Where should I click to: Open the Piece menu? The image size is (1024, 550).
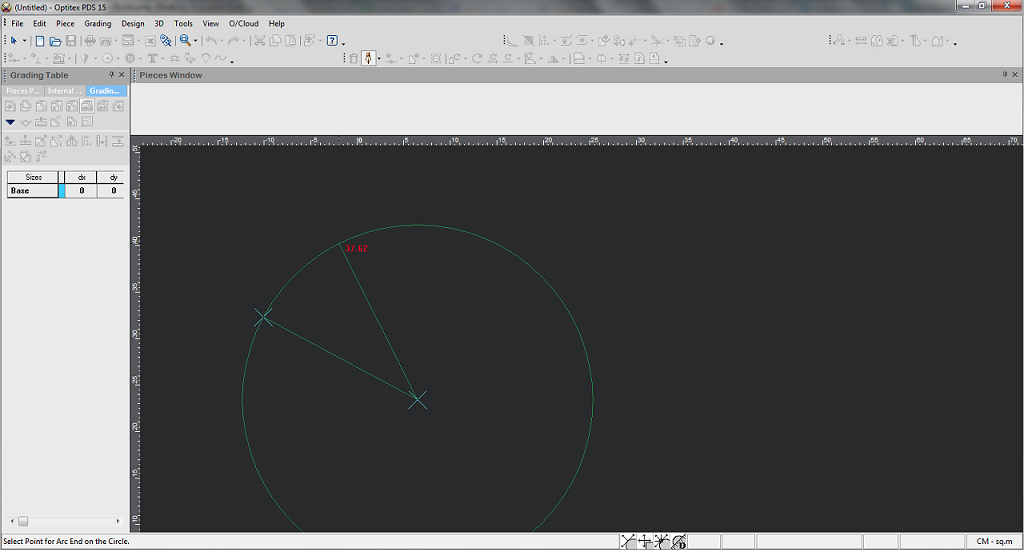[65, 24]
